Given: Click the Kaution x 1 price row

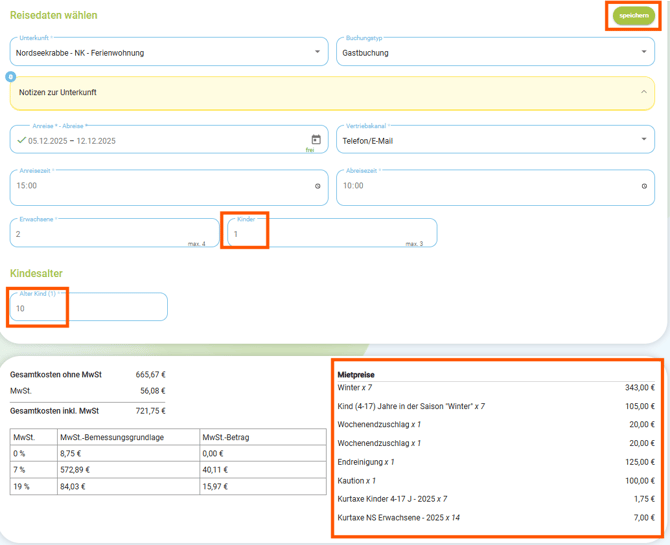Looking at the screenshot, I should [496, 481].
